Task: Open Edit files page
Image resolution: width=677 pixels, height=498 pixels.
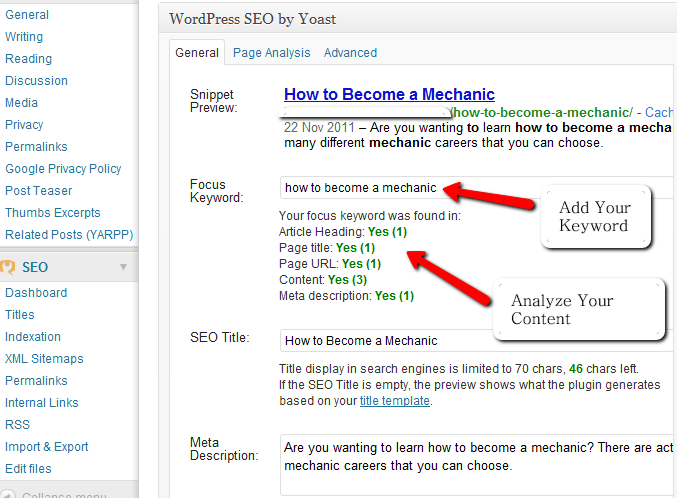Action: pyautogui.click(x=28, y=469)
